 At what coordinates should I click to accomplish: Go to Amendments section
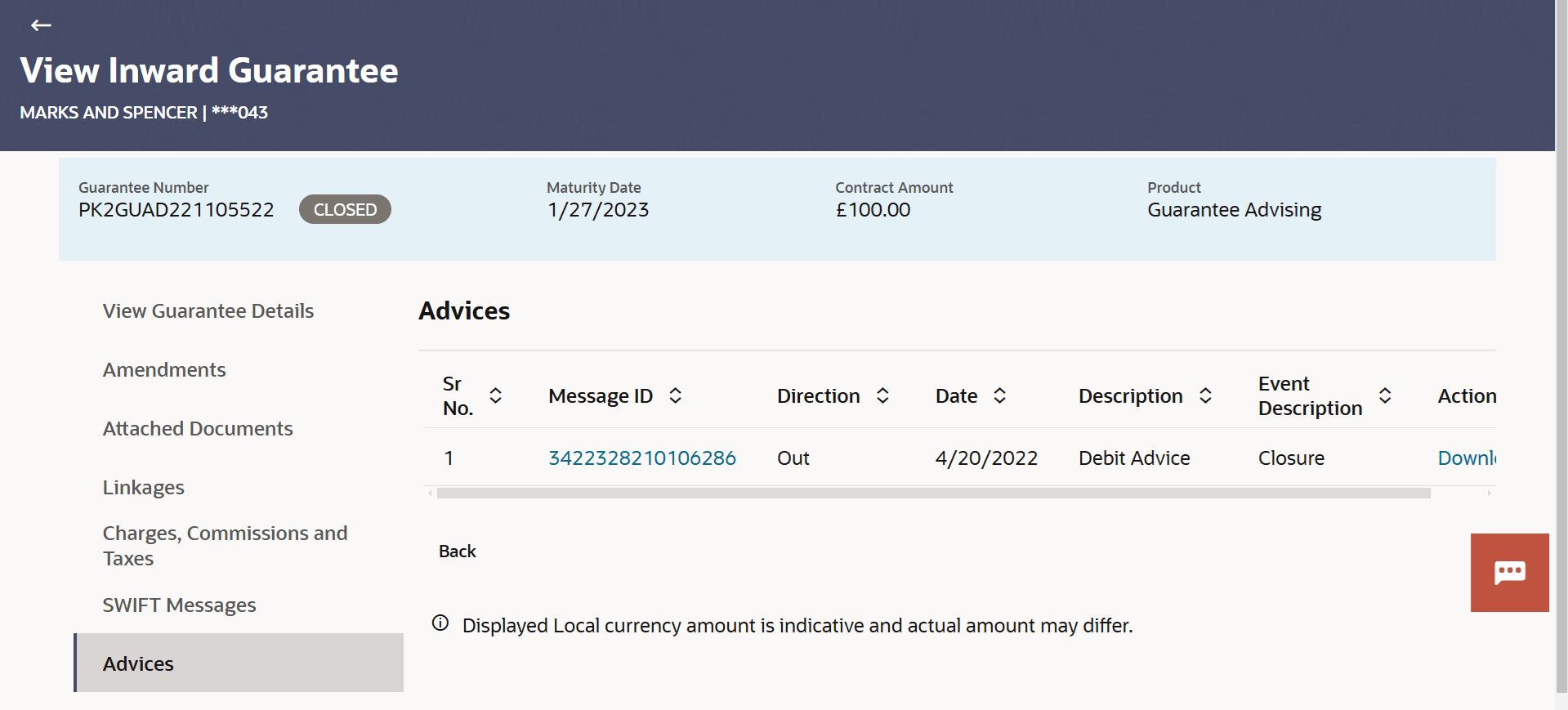pos(164,370)
